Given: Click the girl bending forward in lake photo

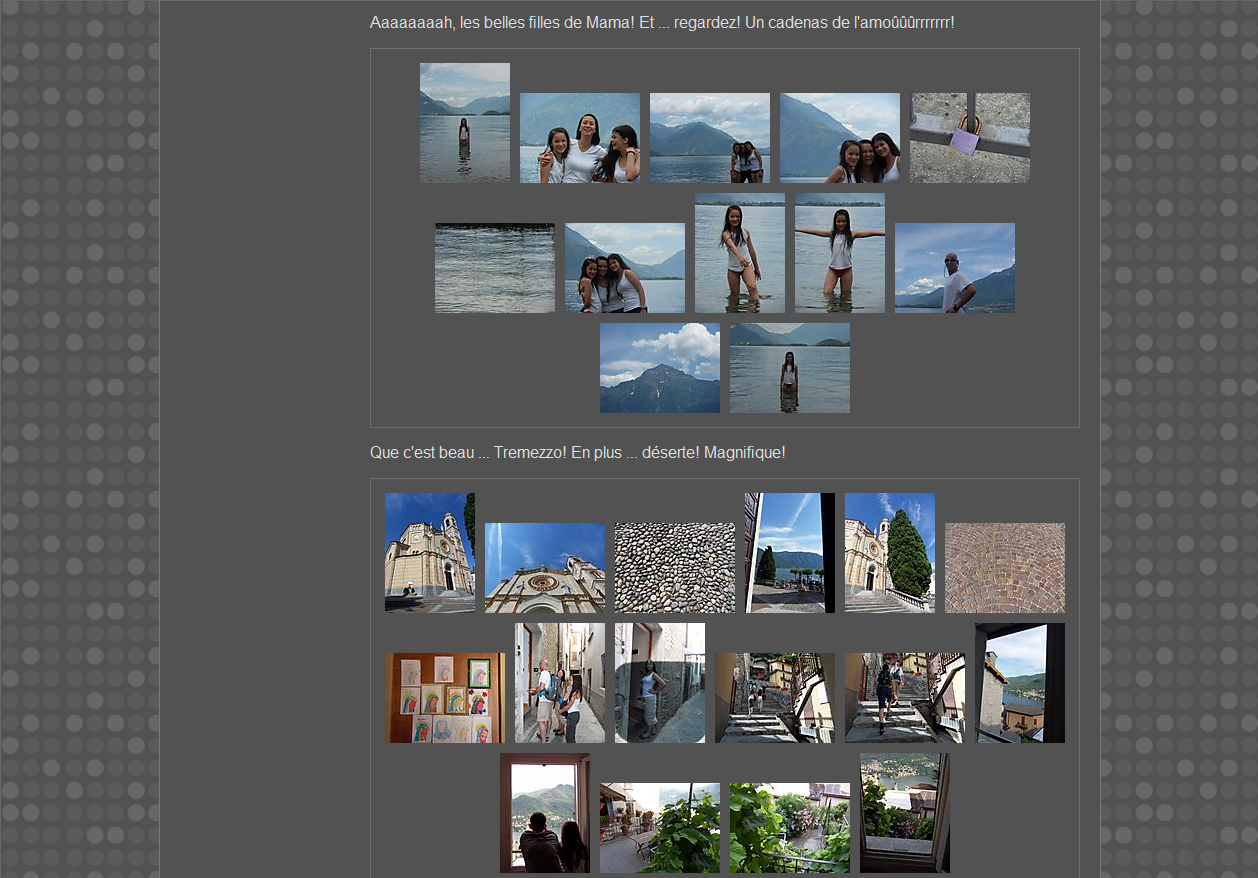Looking at the screenshot, I should (739, 253).
